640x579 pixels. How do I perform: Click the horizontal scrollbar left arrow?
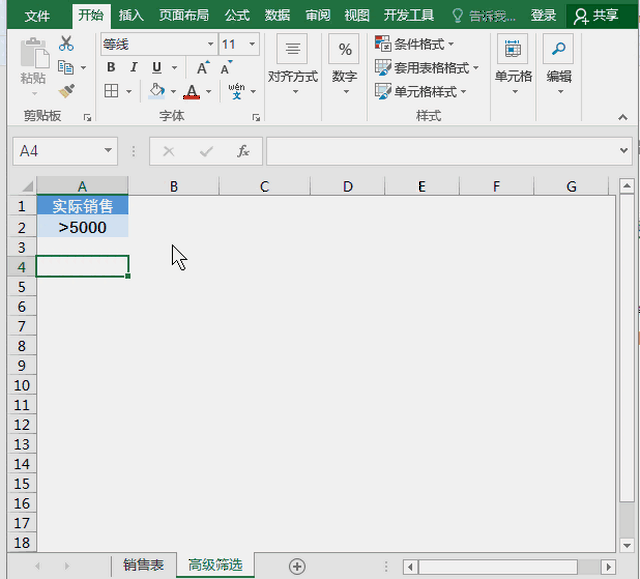[x=410, y=567]
